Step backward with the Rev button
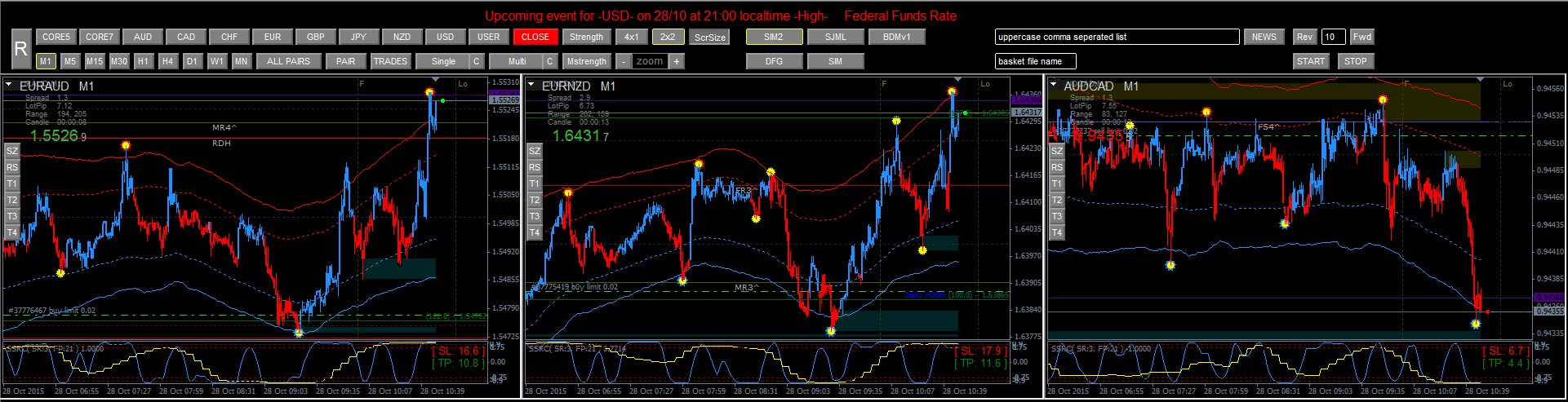This screenshot has height=402, width=1568. pyautogui.click(x=1304, y=37)
